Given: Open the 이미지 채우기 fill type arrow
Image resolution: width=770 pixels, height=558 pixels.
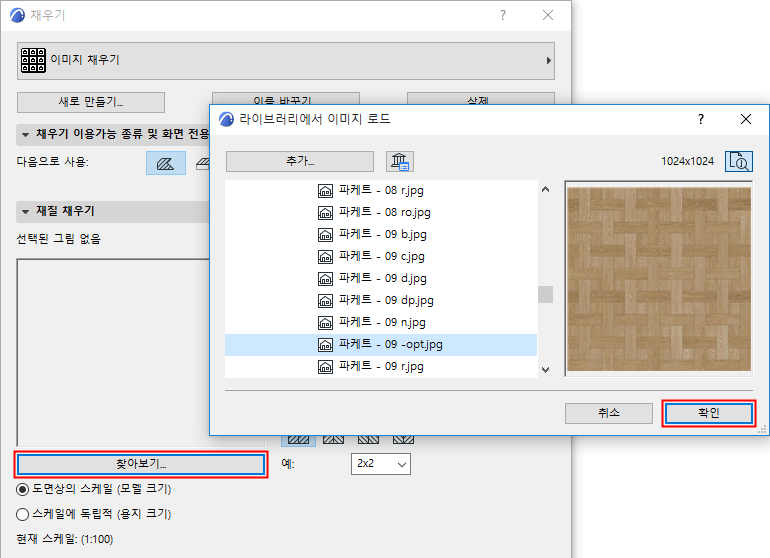Looking at the screenshot, I should tap(549, 60).
